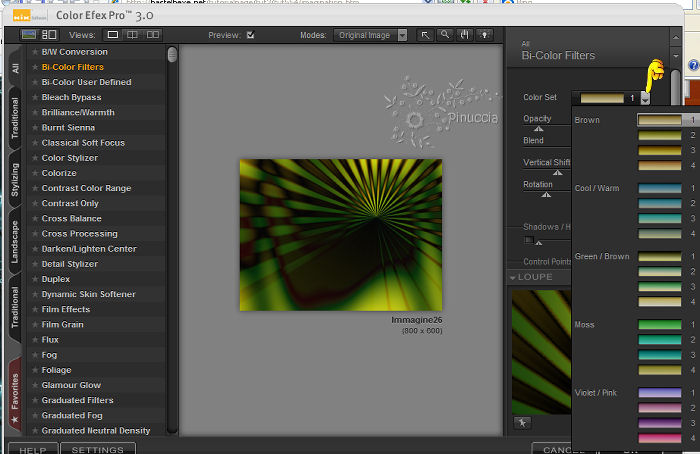Switch to the Landscape category tab
This screenshot has width=700, height=454.
tap(14, 241)
